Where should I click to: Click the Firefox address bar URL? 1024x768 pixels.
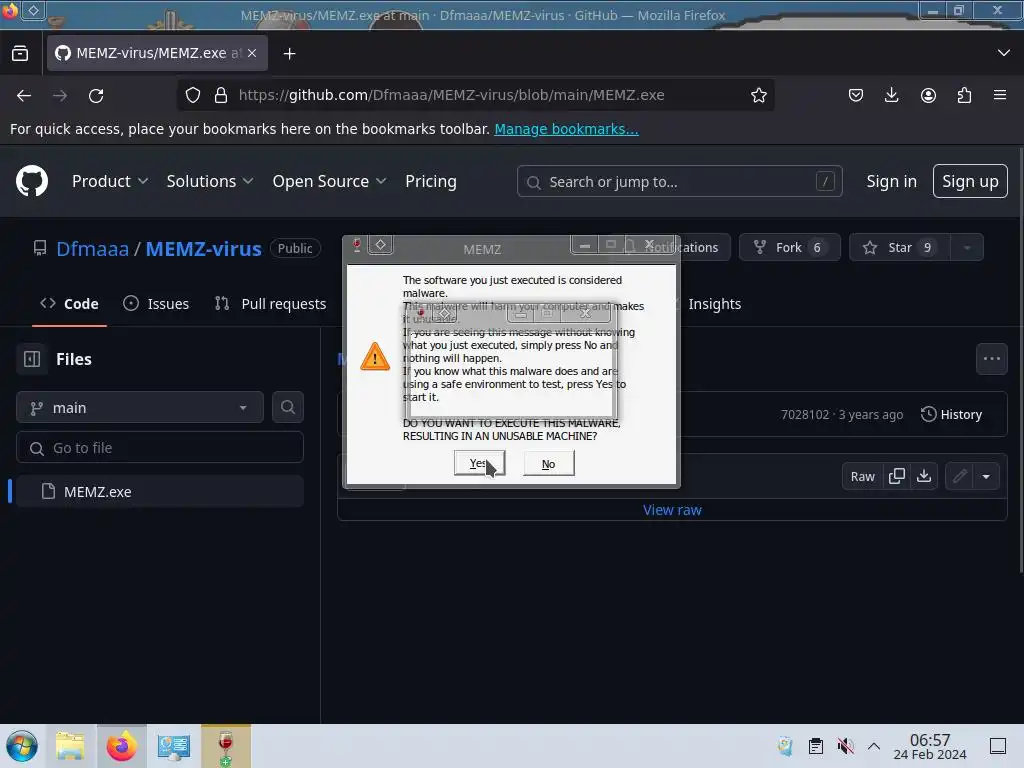pos(451,95)
